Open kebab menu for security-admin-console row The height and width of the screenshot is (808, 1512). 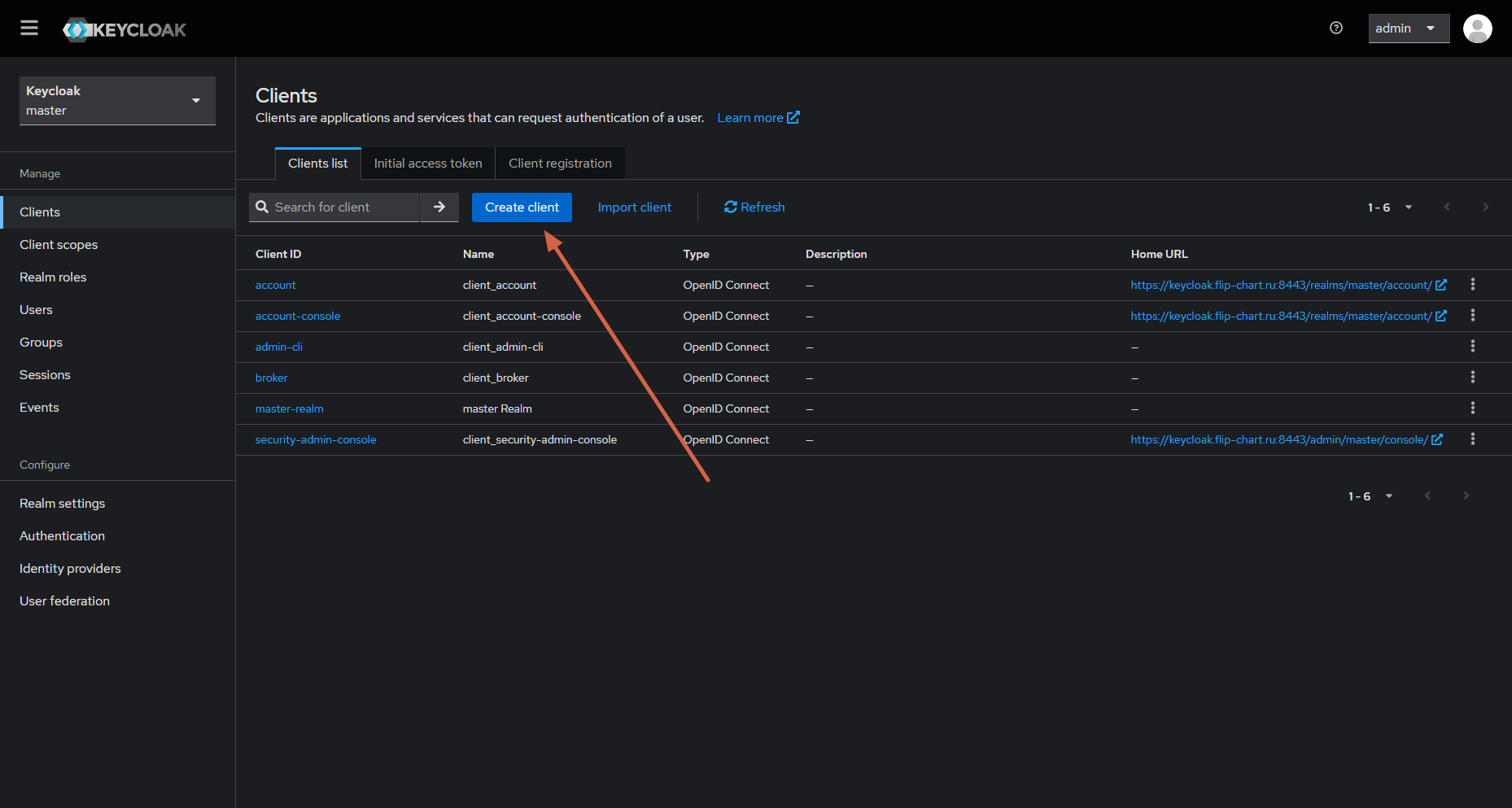tap(1472, 439)
